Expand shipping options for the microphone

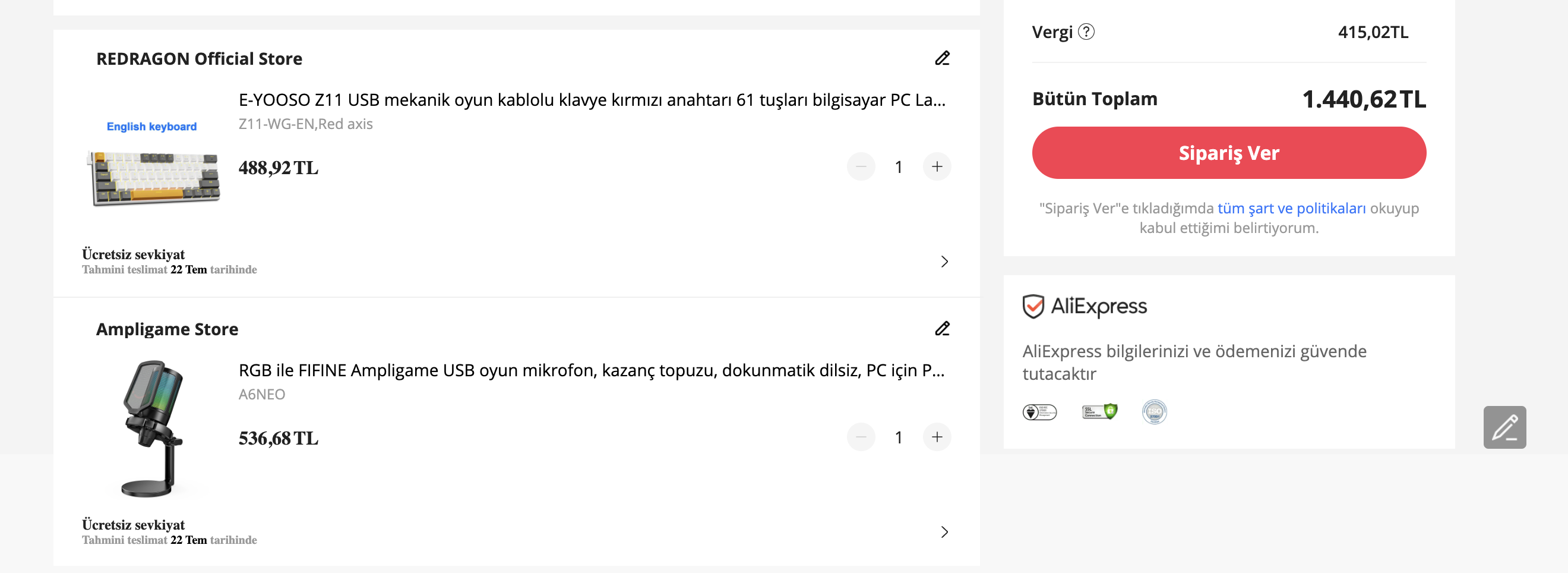pos(944,532)
